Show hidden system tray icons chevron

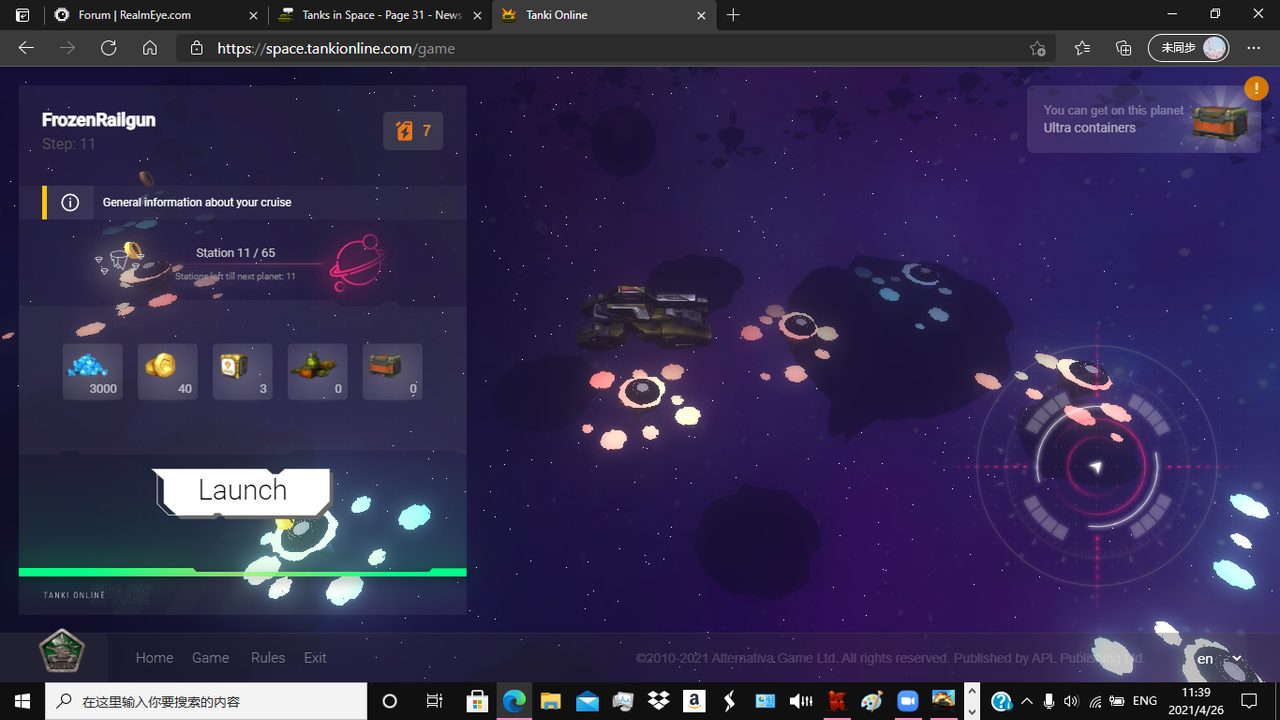pyautogui.click(x=1026, y=701)
